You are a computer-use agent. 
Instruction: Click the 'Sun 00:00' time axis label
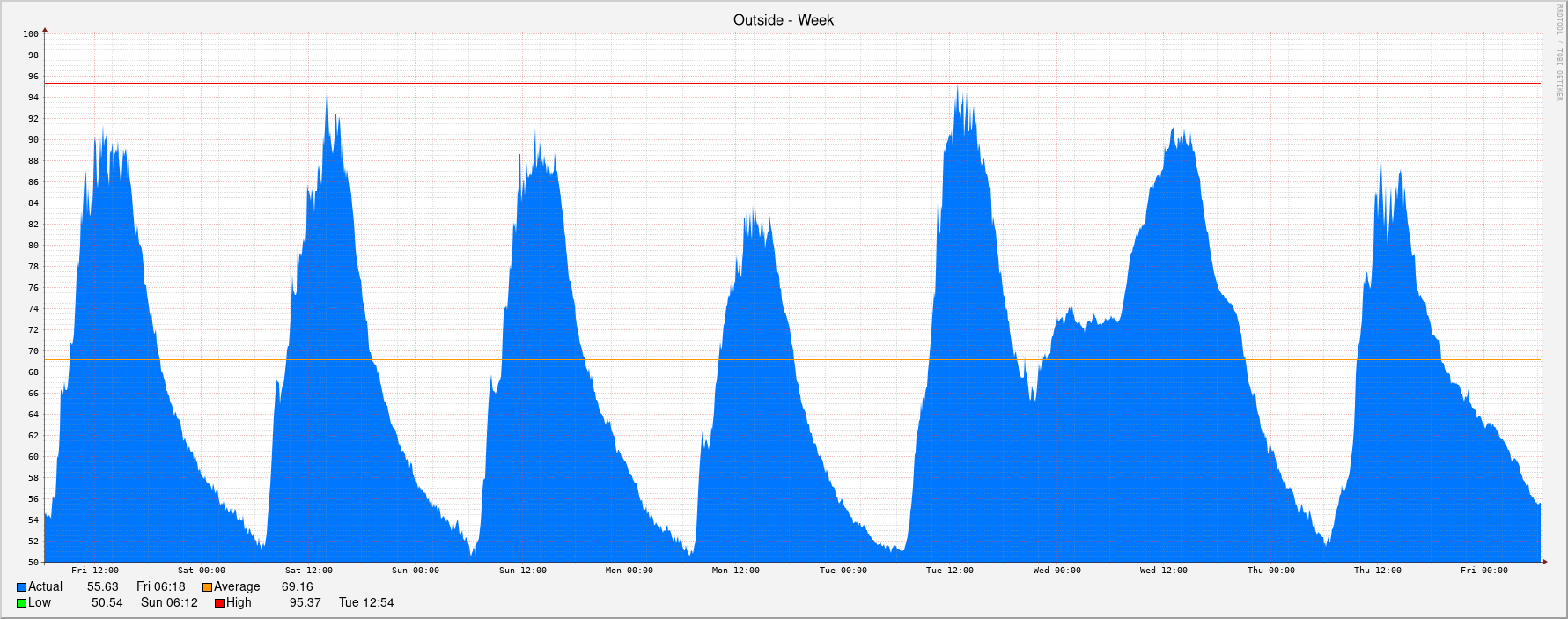coord(415,571)
